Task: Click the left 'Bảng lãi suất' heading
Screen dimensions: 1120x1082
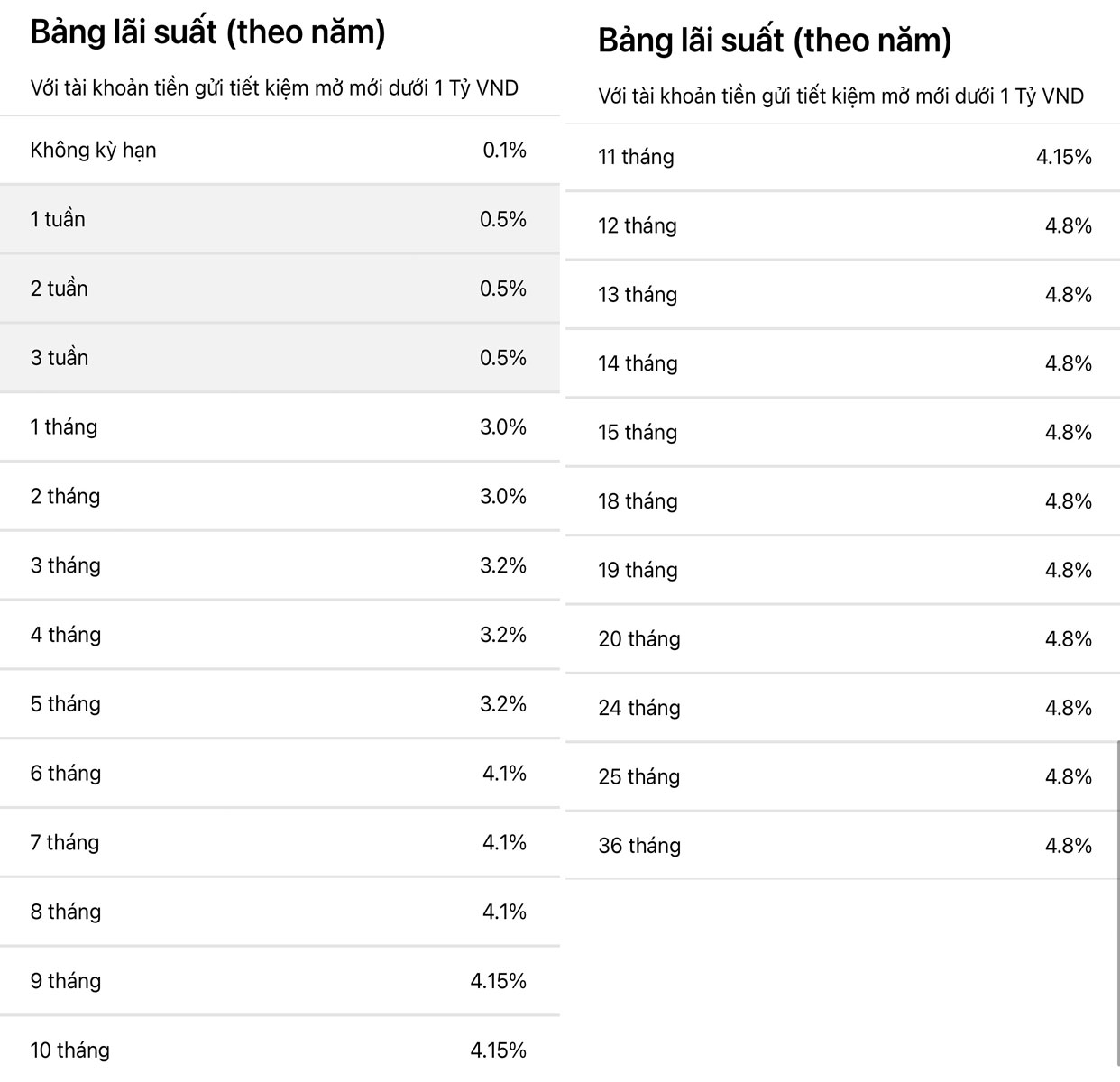Action: [208, 32]
